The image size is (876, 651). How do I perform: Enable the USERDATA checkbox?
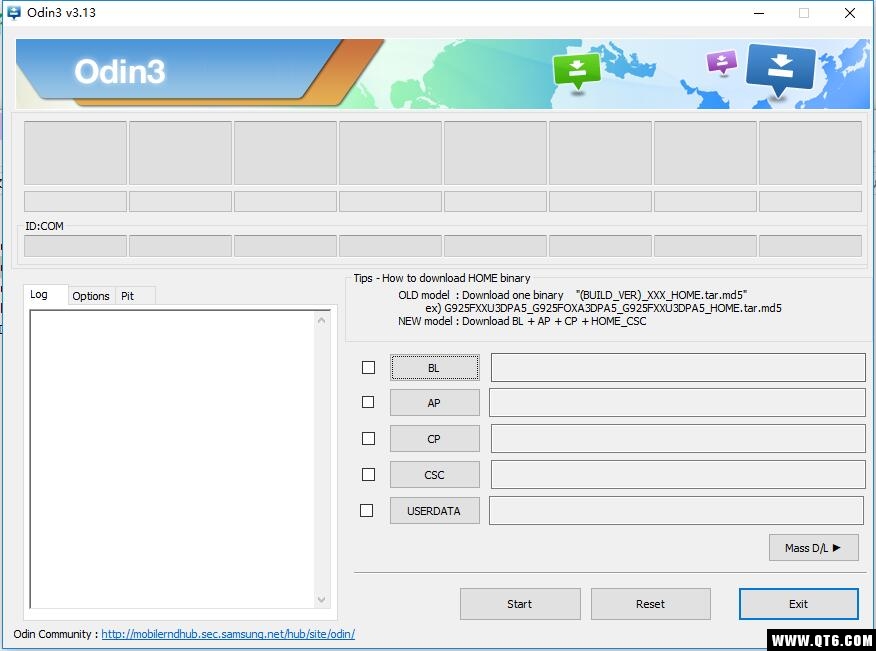(x=366, y=510)
